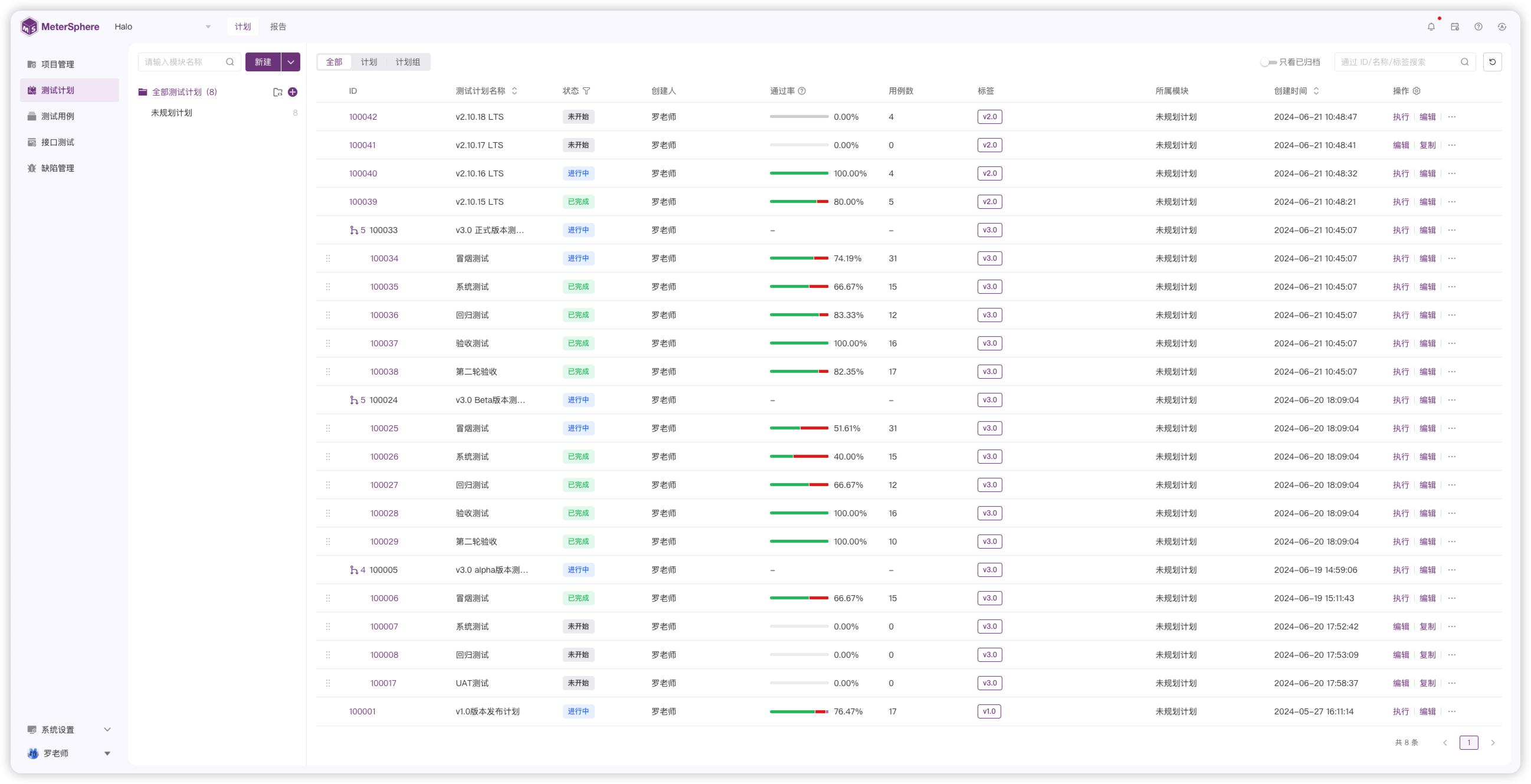
Task: Open the help question mark icon
Action: coord(1478,27)
